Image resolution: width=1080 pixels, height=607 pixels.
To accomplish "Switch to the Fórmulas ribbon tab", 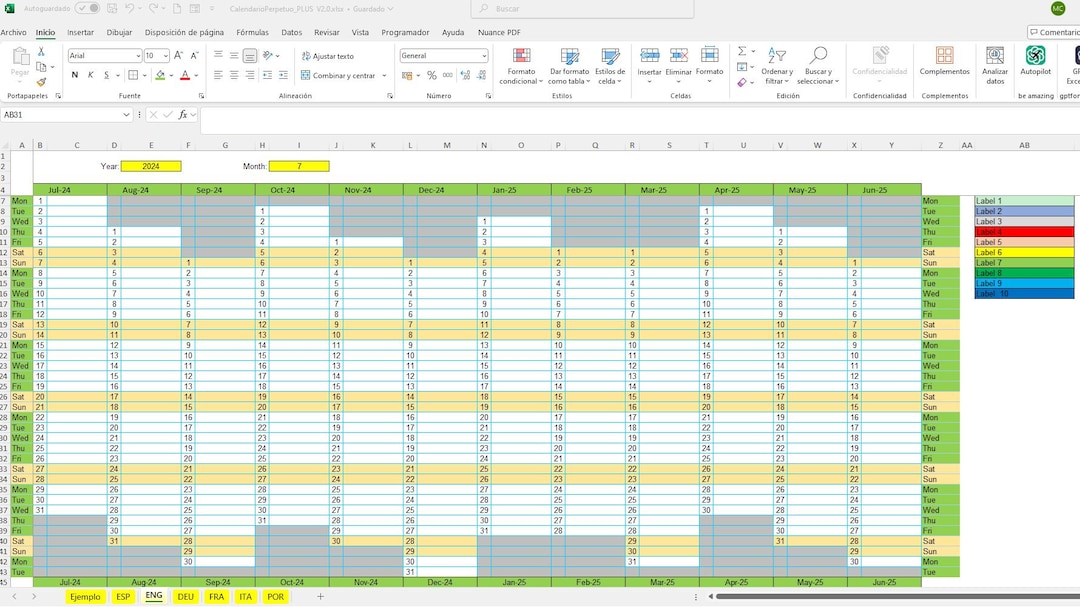I will (x=252, y=31).
